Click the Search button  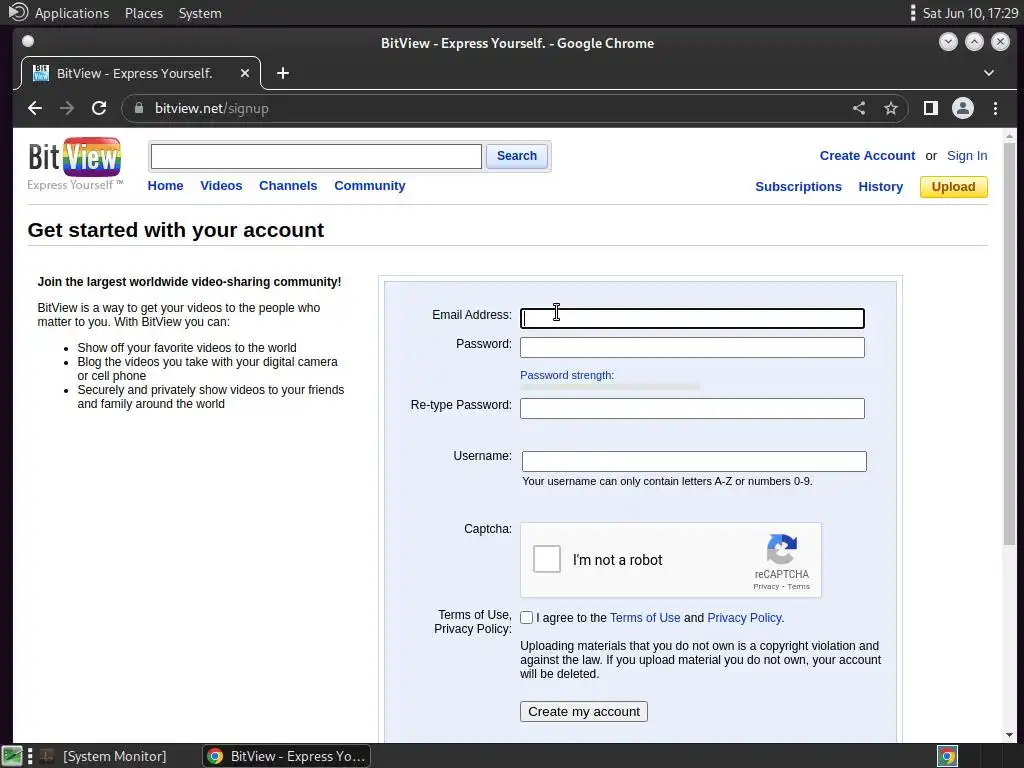[x=517, y=156]
